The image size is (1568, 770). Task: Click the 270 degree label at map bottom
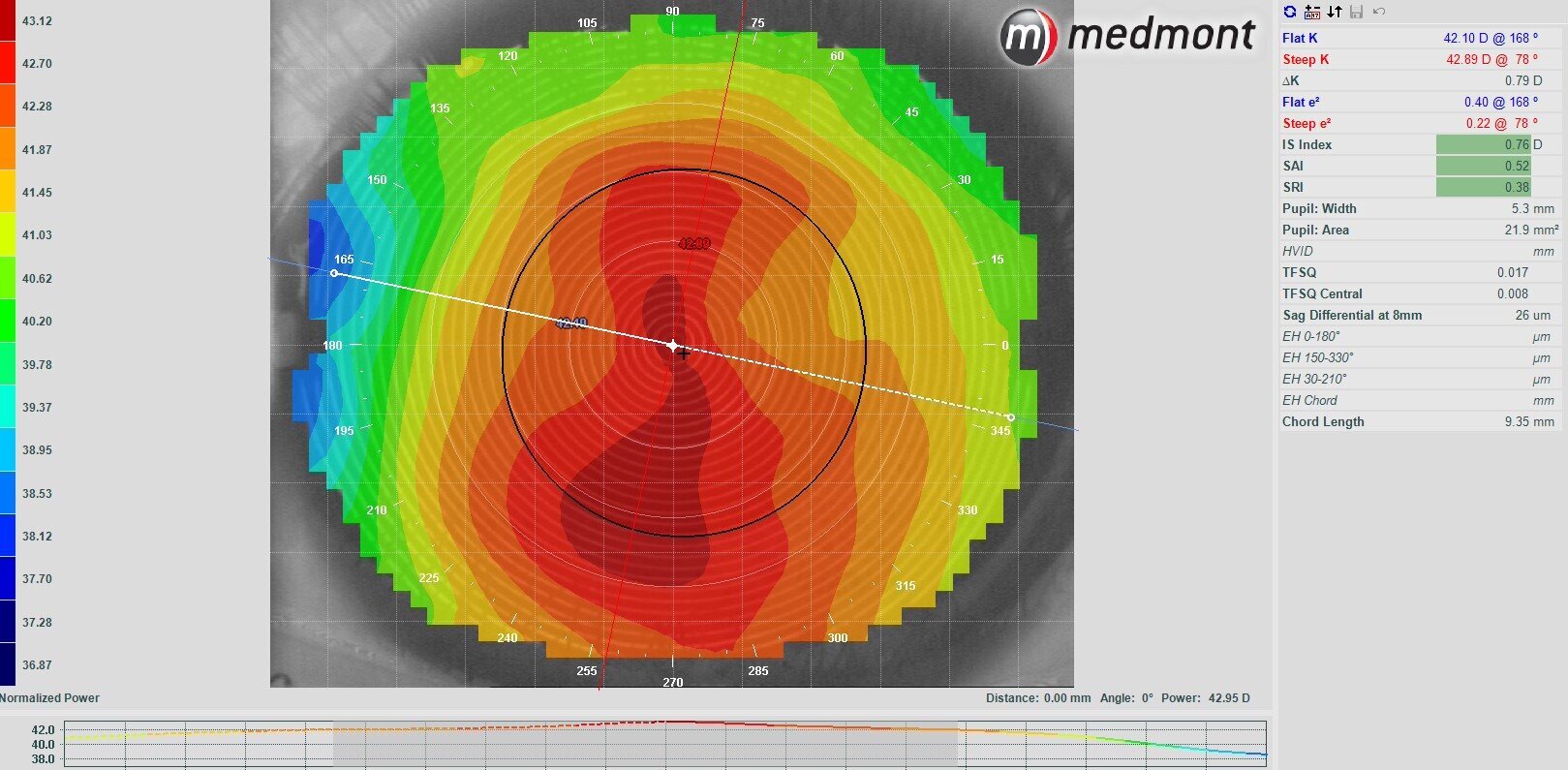673,682
